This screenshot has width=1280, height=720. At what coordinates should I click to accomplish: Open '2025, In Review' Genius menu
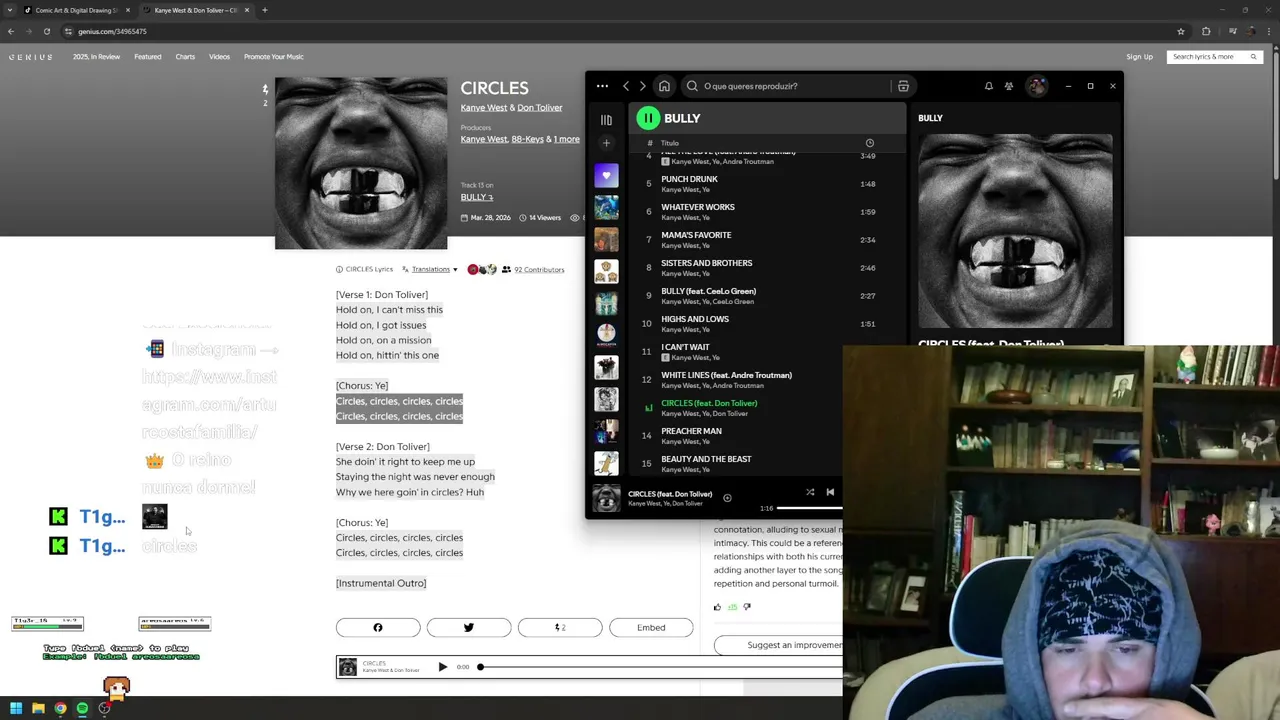point(96,57)
